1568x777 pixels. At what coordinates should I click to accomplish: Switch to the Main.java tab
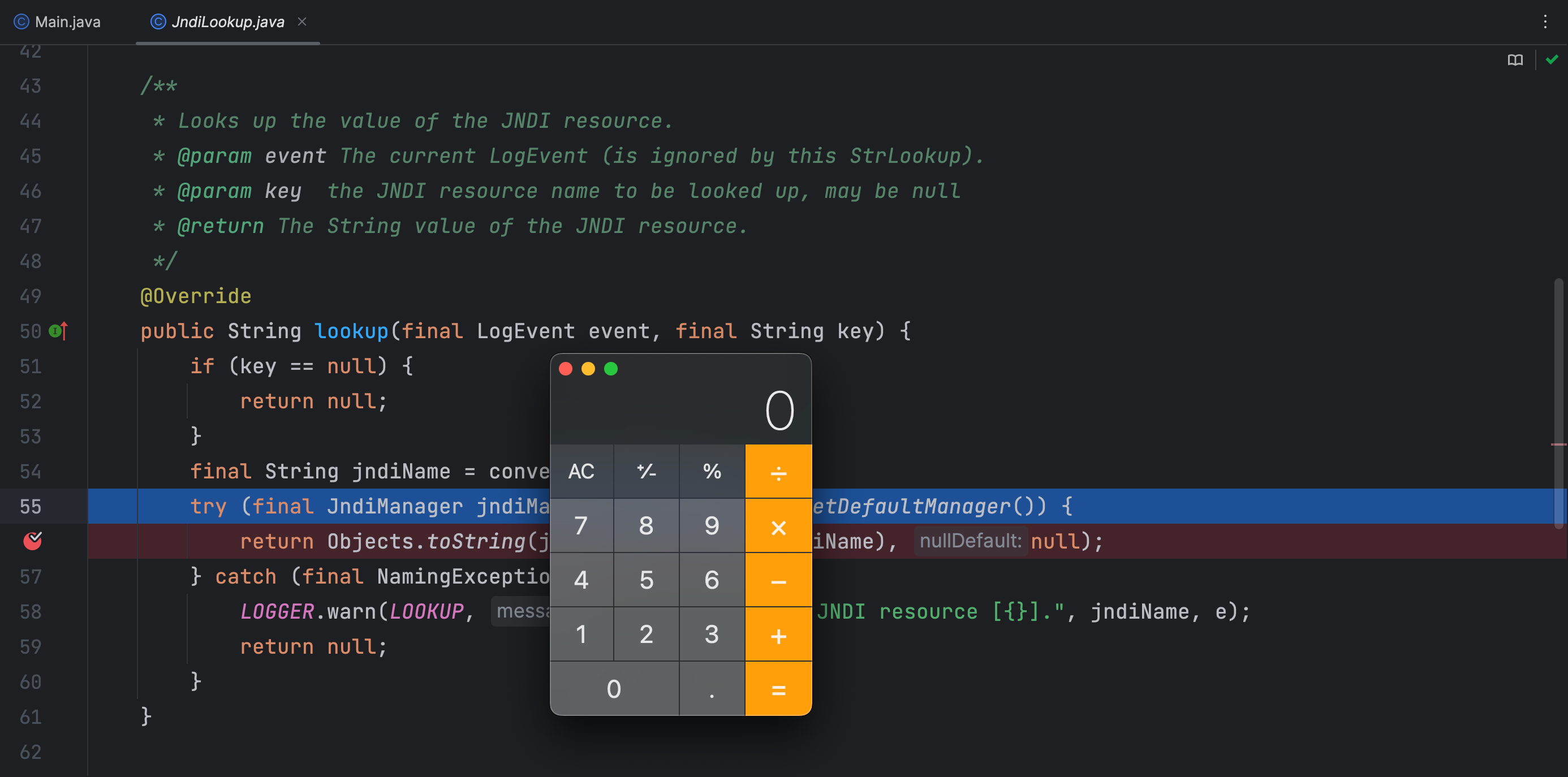(x=57, y=22)
